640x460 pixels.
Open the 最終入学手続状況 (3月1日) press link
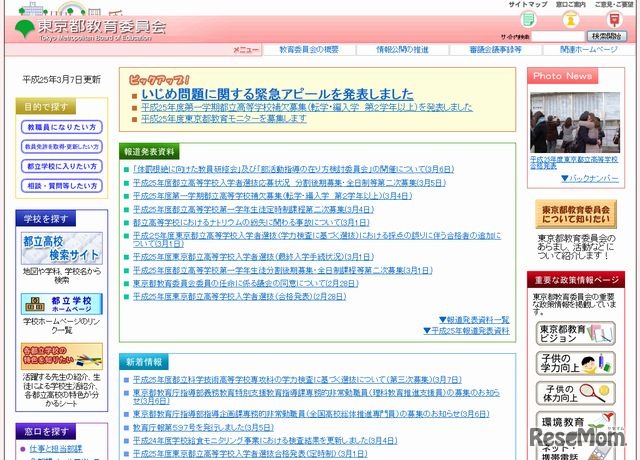tap(253, 257)
